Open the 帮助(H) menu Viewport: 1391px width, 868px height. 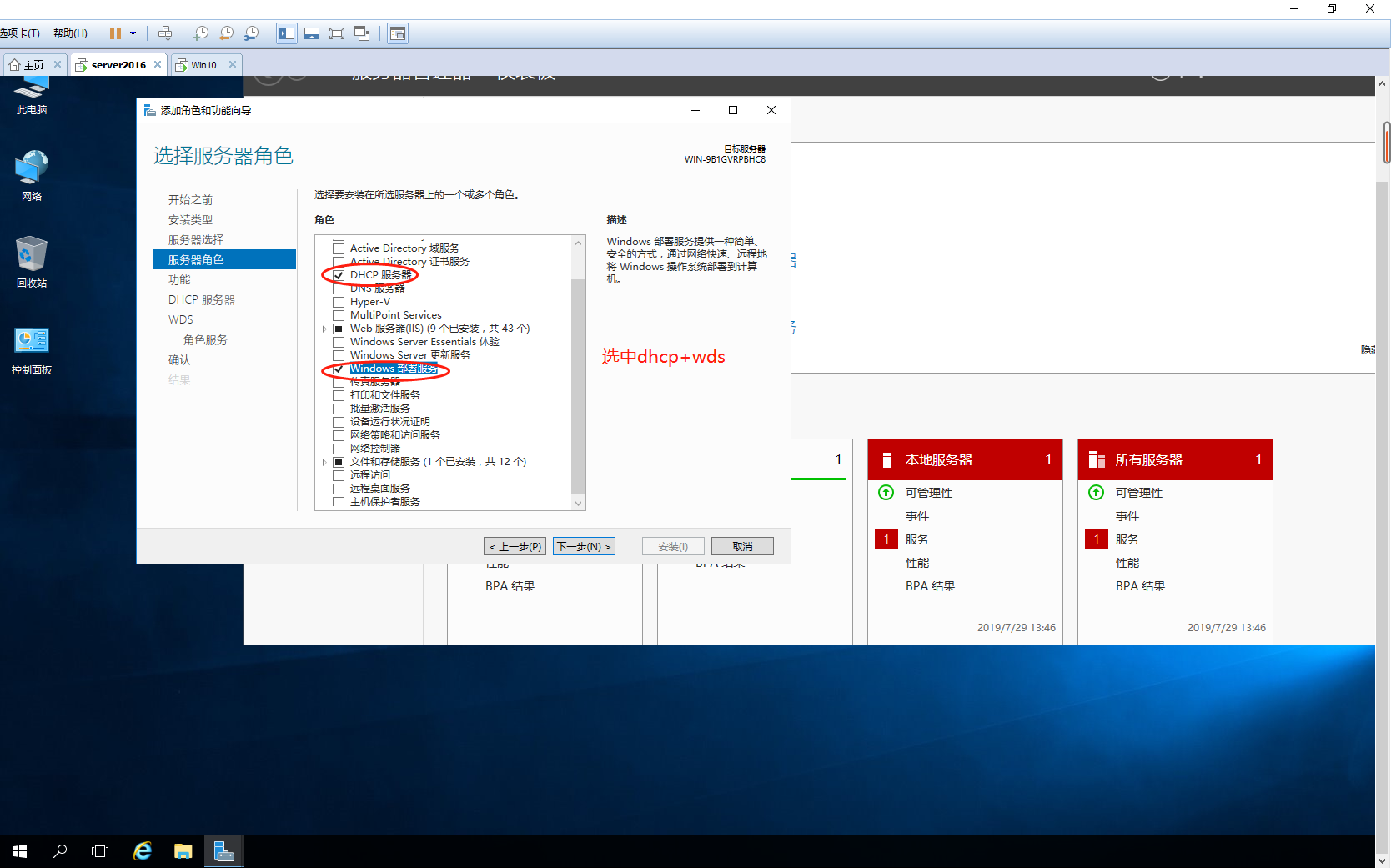[70, 33]
